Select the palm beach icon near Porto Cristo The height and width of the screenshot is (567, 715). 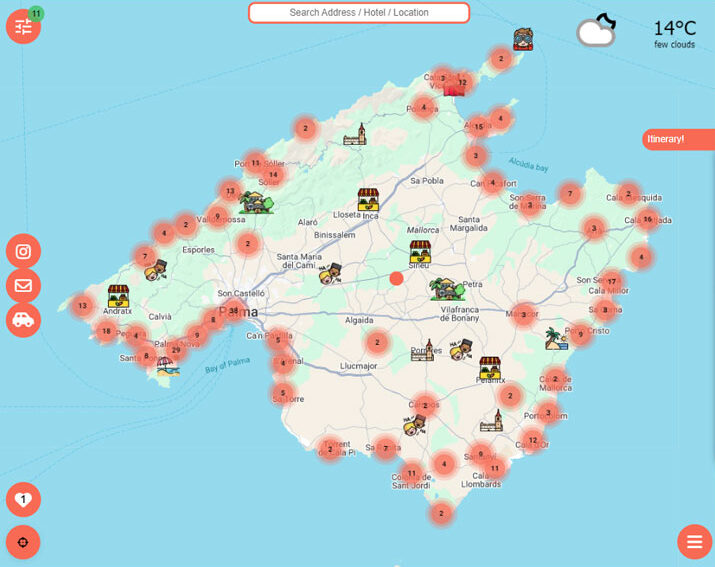[557, 339]
